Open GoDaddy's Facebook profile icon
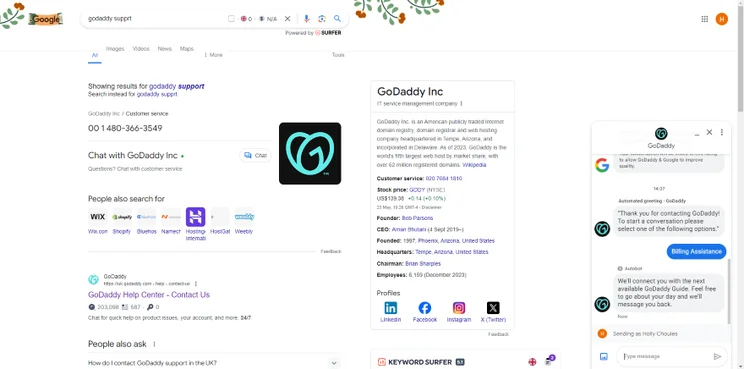The height and width of the screenshot is (369, 744). (425, 308)
